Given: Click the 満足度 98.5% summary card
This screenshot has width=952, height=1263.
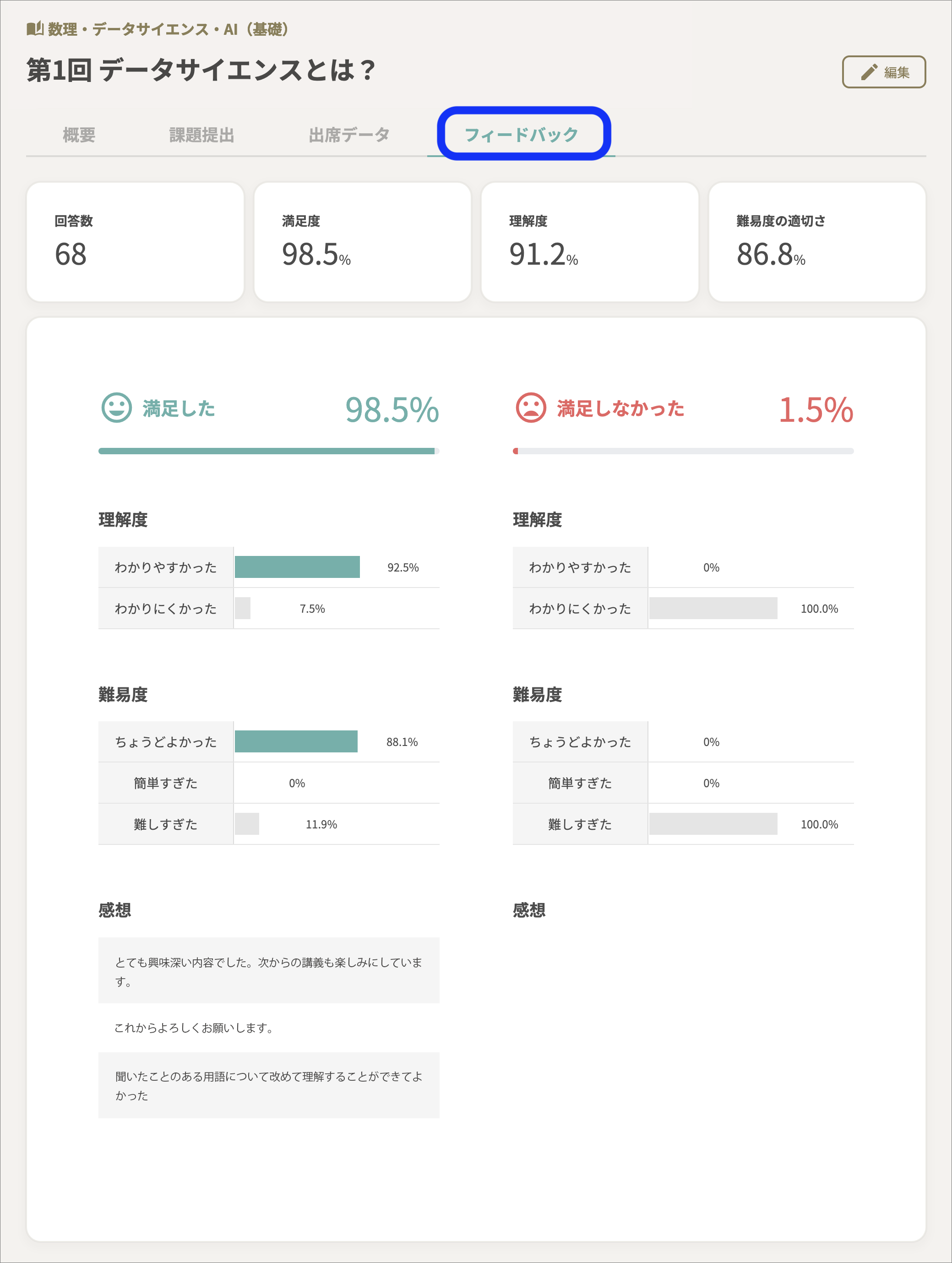Looking at the screenshot, I should click(363, 242).
